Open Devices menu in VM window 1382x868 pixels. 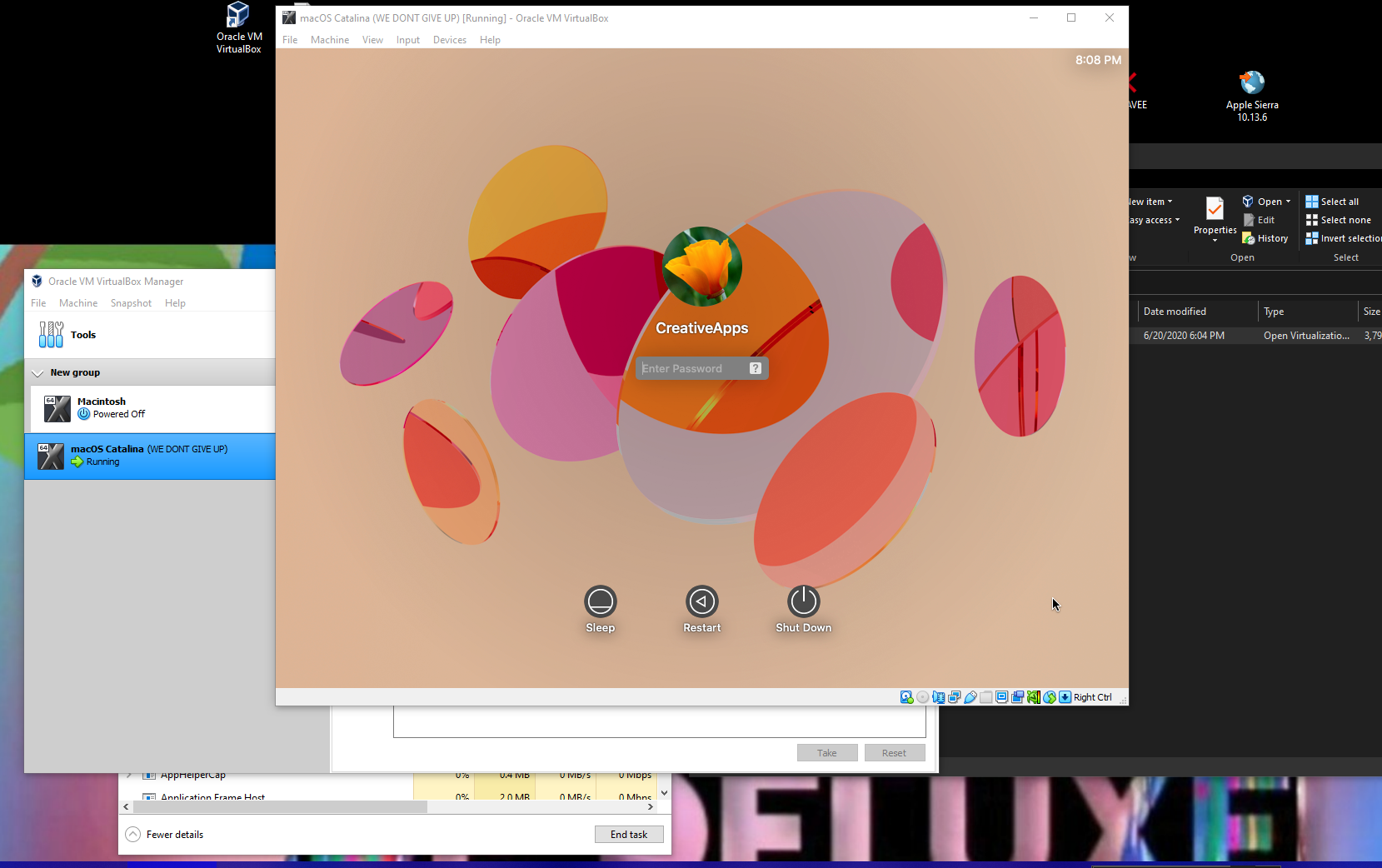click(450, 40)
